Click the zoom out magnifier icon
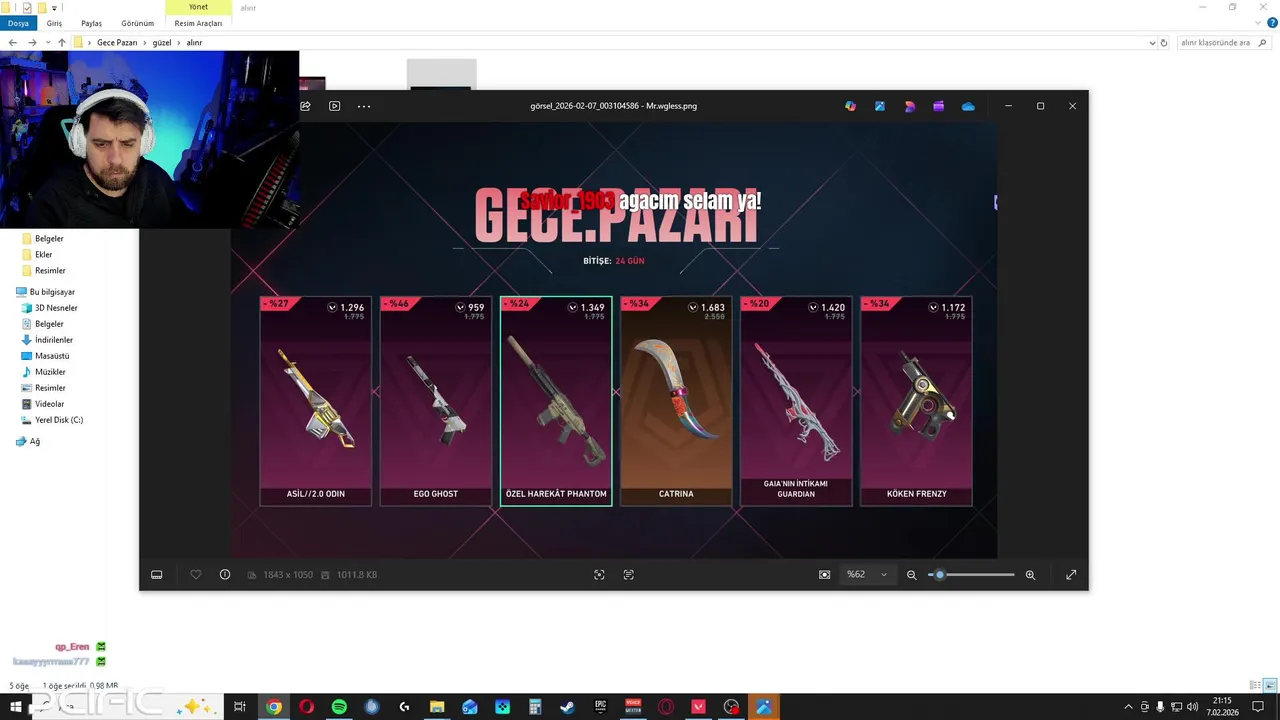 tap(911, 575)
